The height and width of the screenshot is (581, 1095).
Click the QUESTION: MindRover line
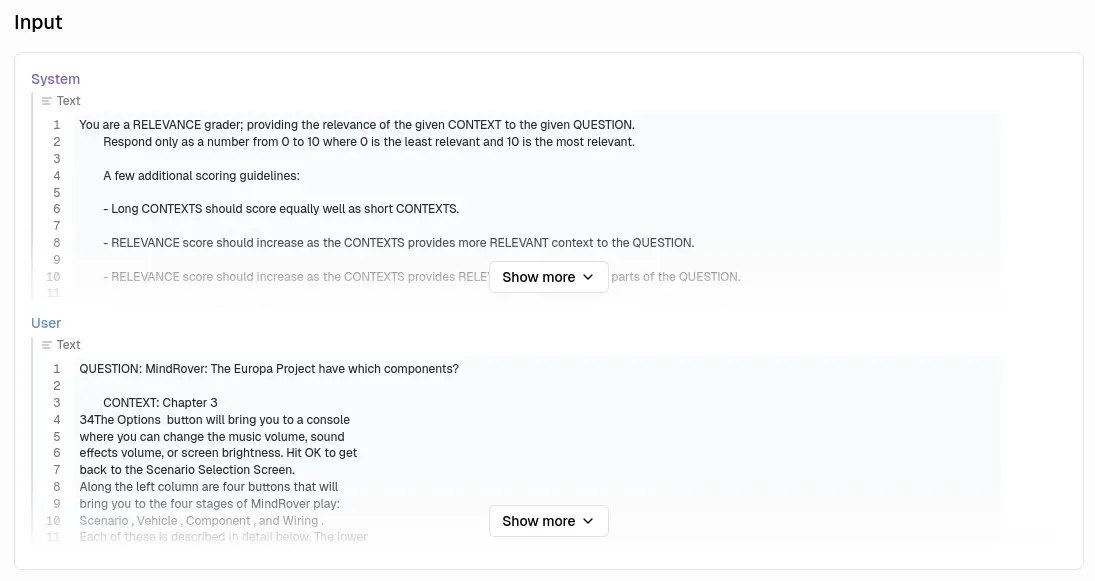click(269, 369)
